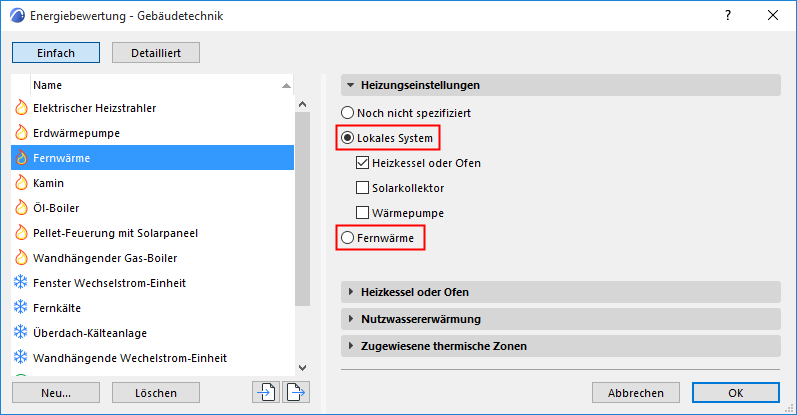Click the Kamin flame icon
797x415 pixels.
click(x=21, y=183)
